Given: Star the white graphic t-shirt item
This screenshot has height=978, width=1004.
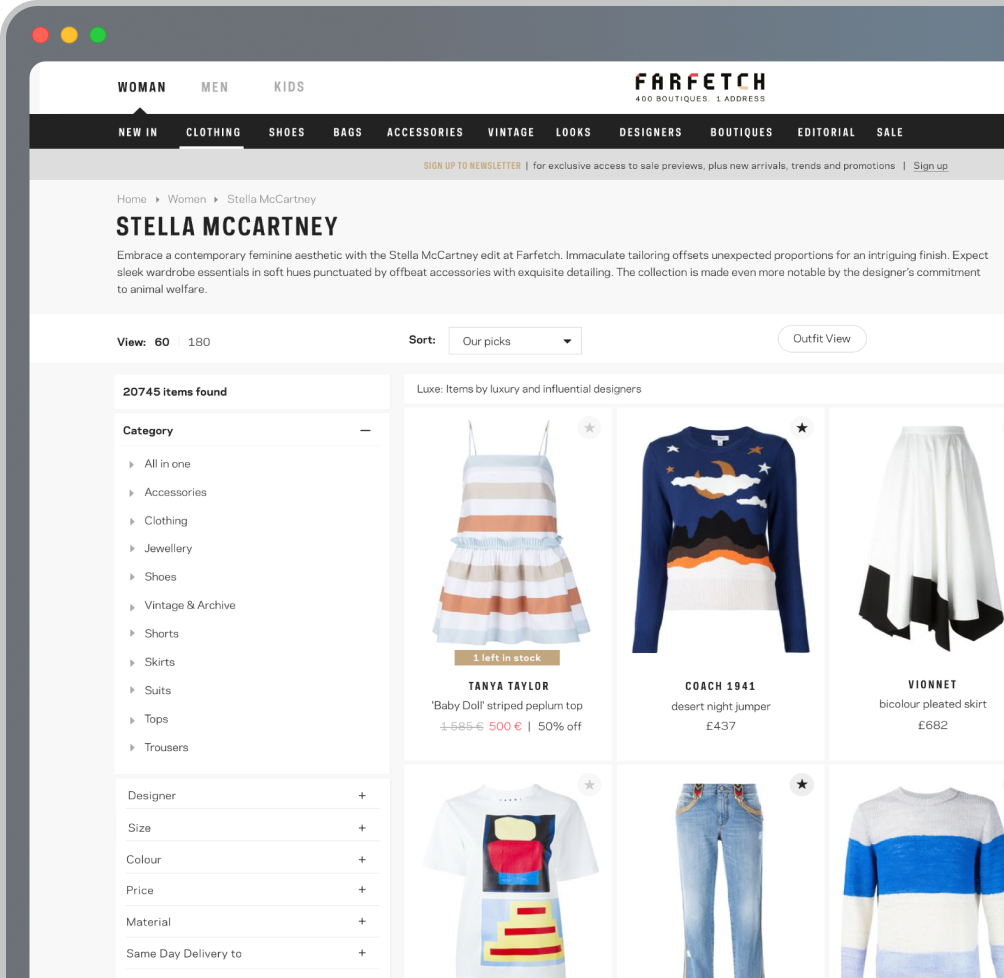Looking at the screenshot, I should point(589,785).
